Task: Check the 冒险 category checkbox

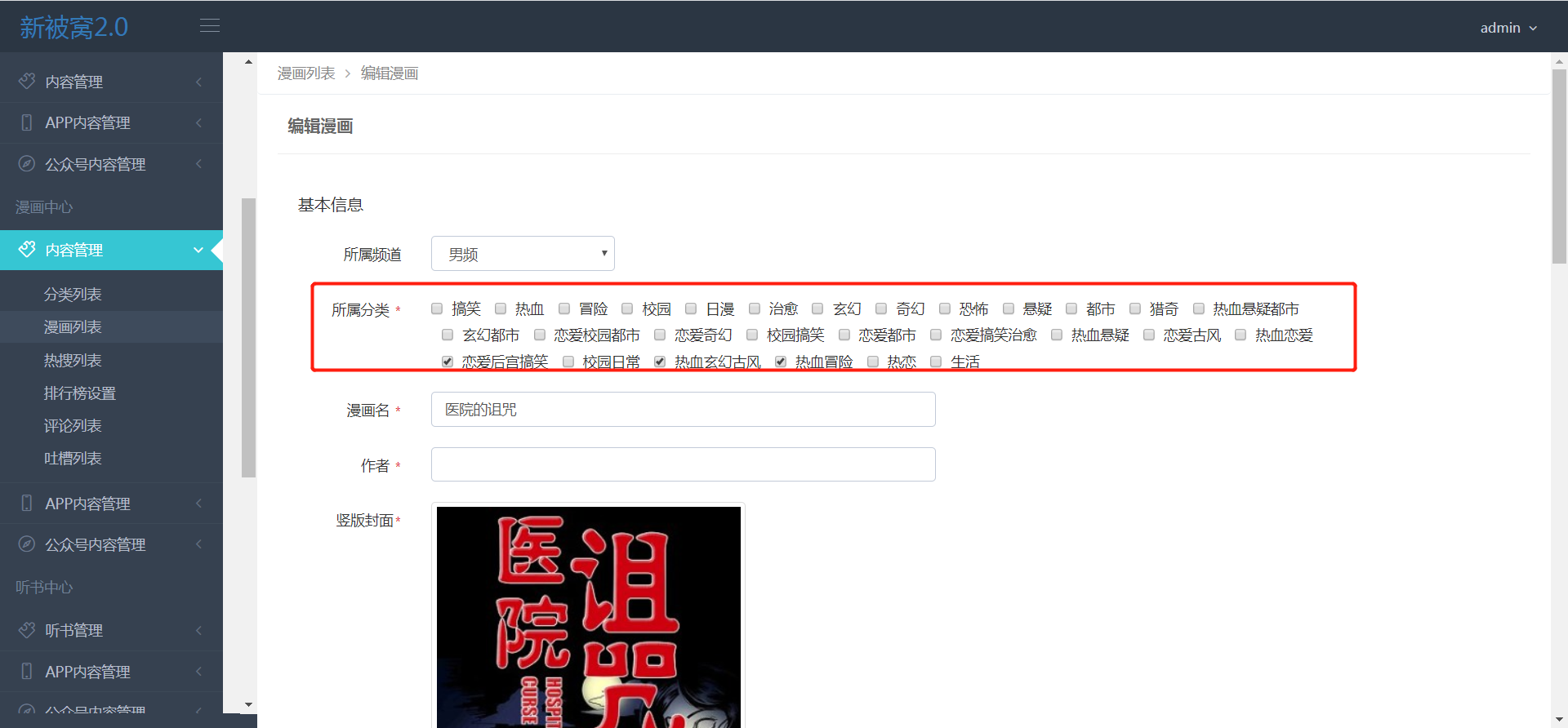Action: [x=564, y=309]
